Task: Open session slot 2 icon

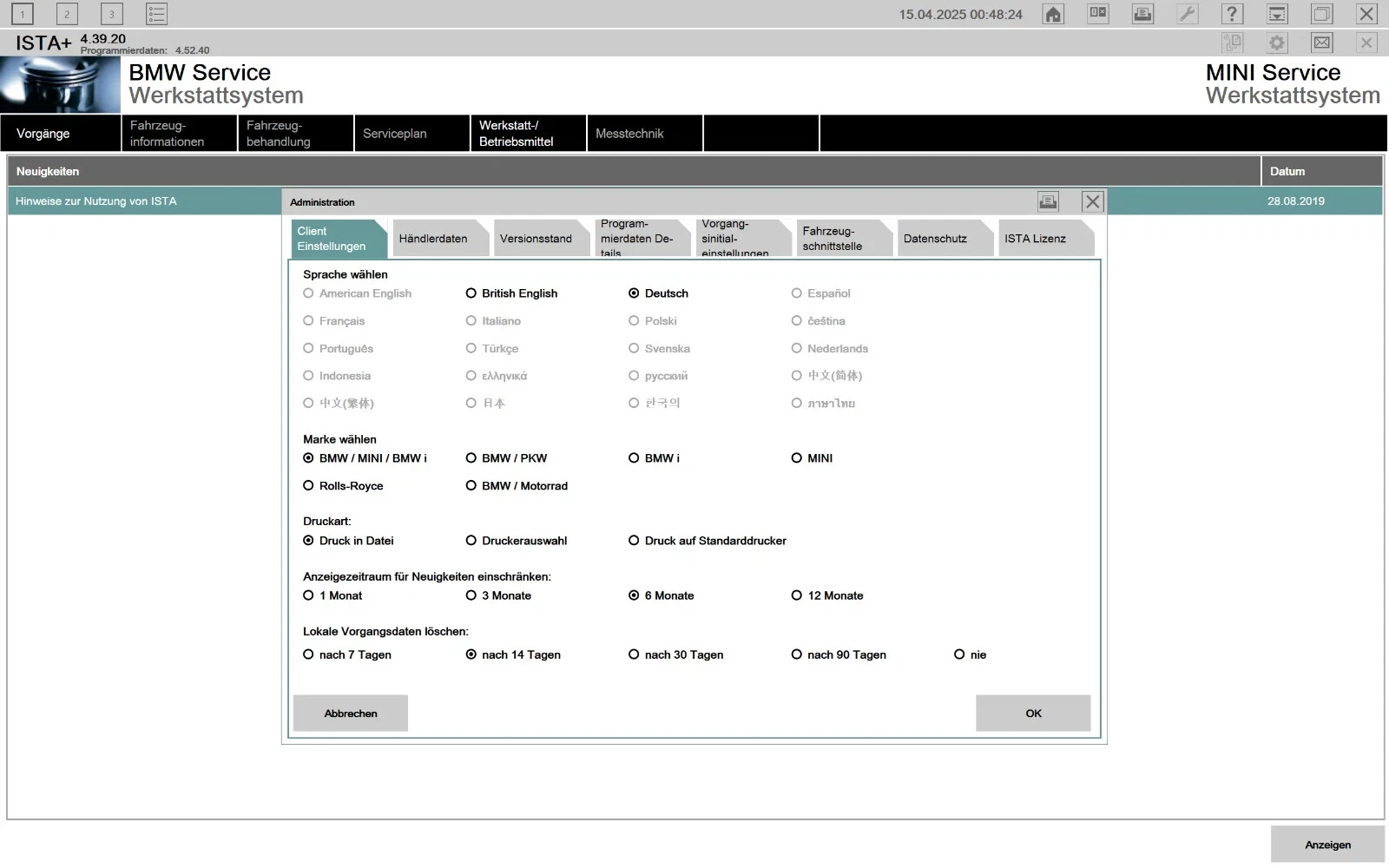Action: click(x=67, y=14)
